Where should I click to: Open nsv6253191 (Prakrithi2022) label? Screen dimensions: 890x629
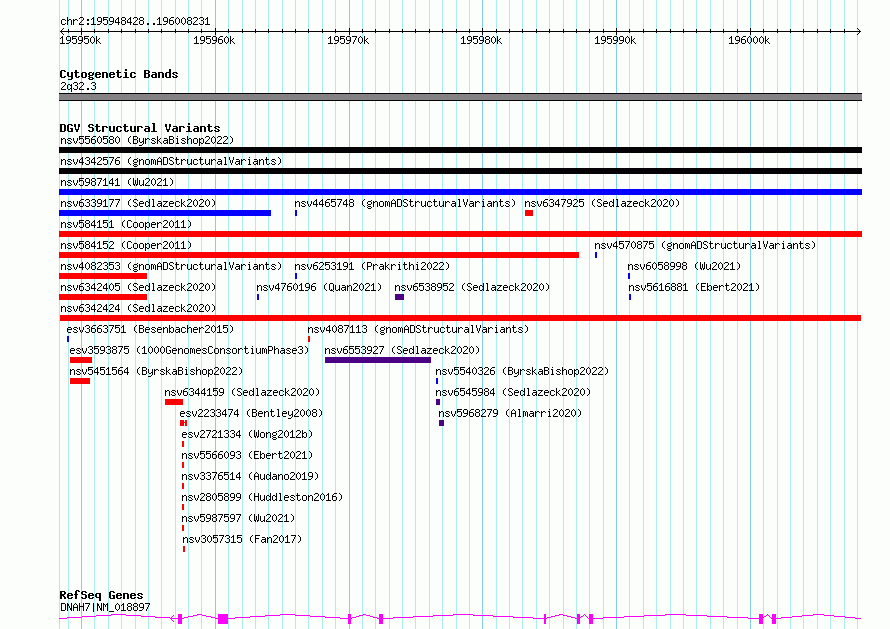pyautogui.click(x=372, y=266)
